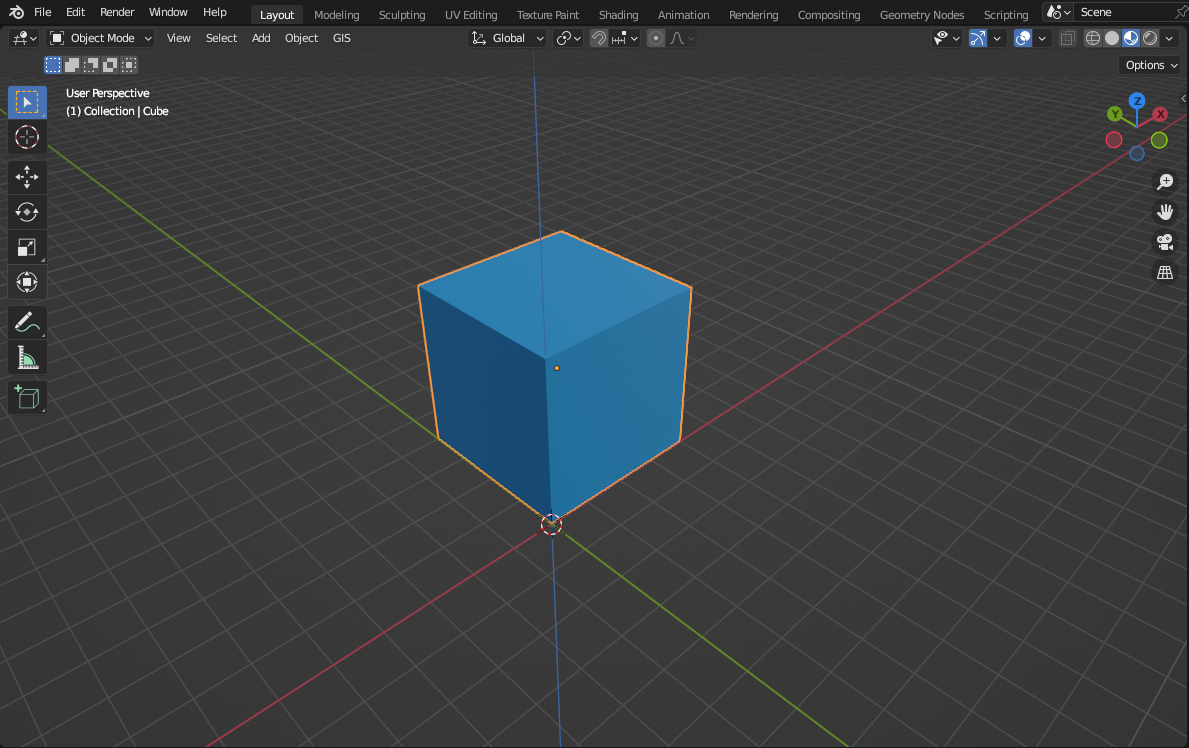This screenshot has width=1189, height=748.
Task: Select the Move tool
Action: tap(27, 177)
